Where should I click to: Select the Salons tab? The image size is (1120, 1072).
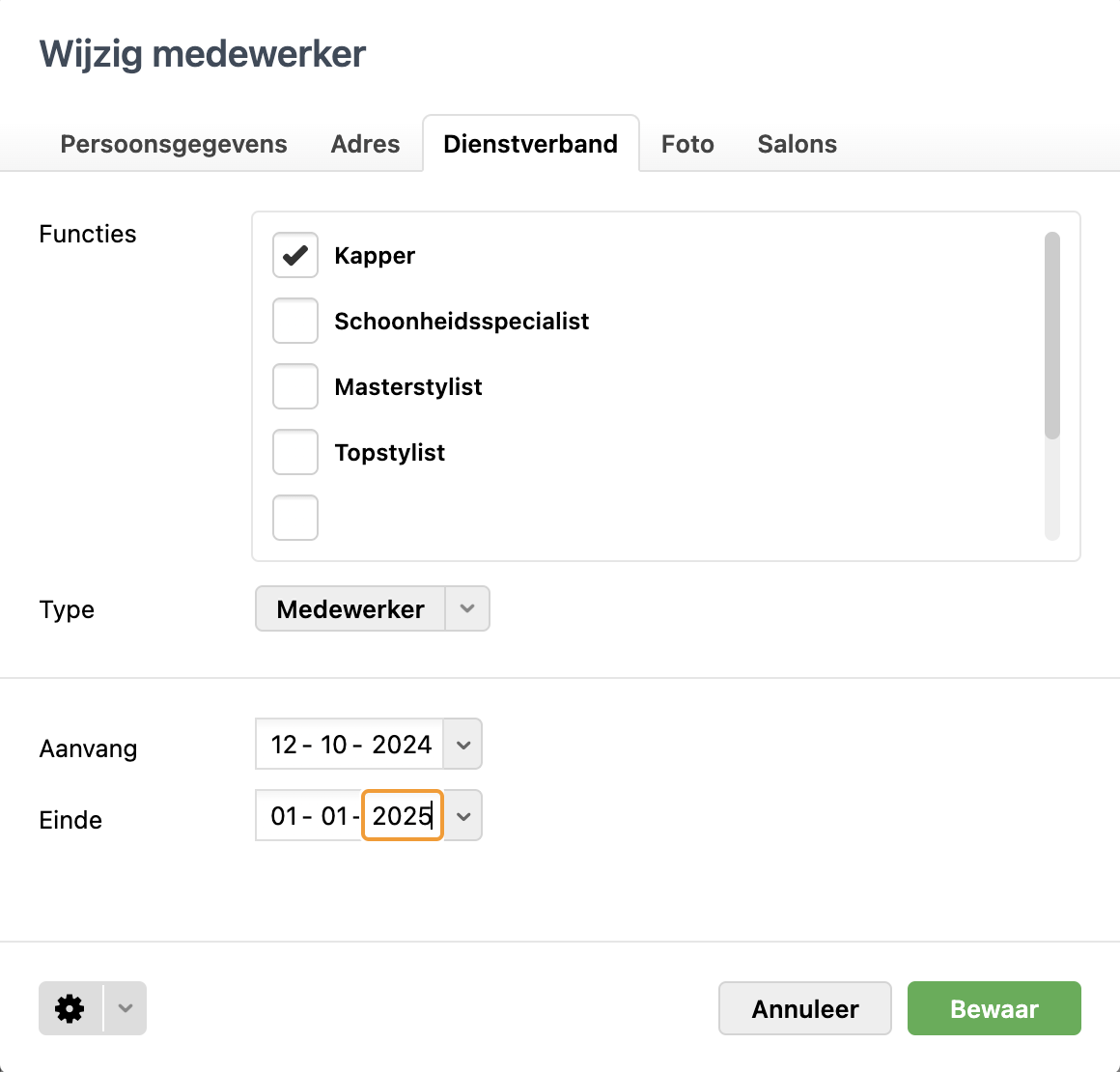point(797,144)
